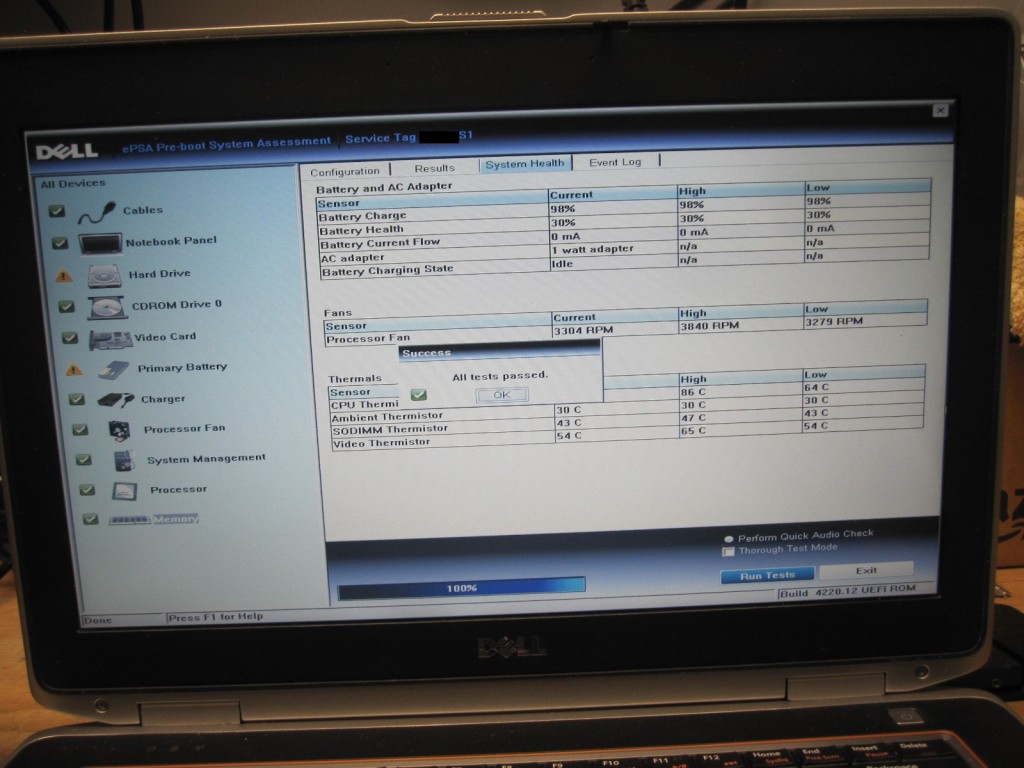Select the Processor chip icon
This screenshot has width=1024, height=768.
(124, 490)
